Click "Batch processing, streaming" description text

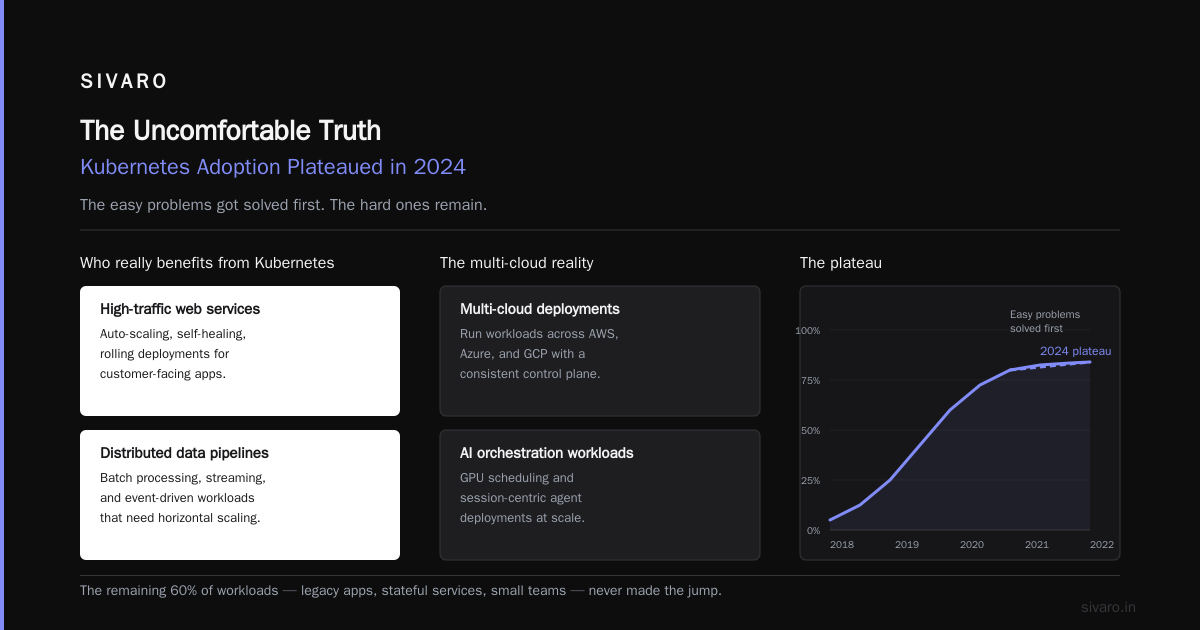(x=183, y=498)
